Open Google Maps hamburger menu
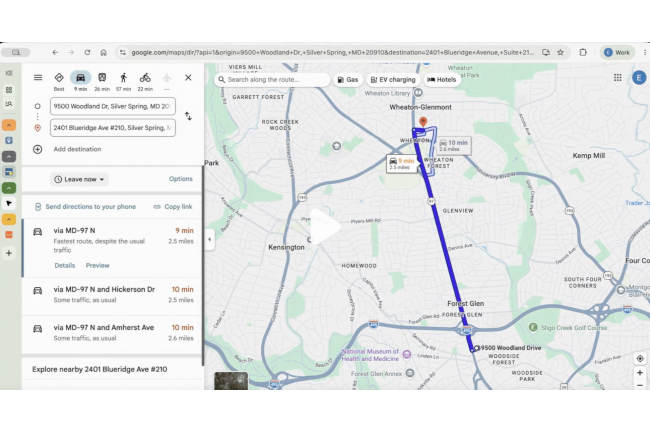 (38, 77)
